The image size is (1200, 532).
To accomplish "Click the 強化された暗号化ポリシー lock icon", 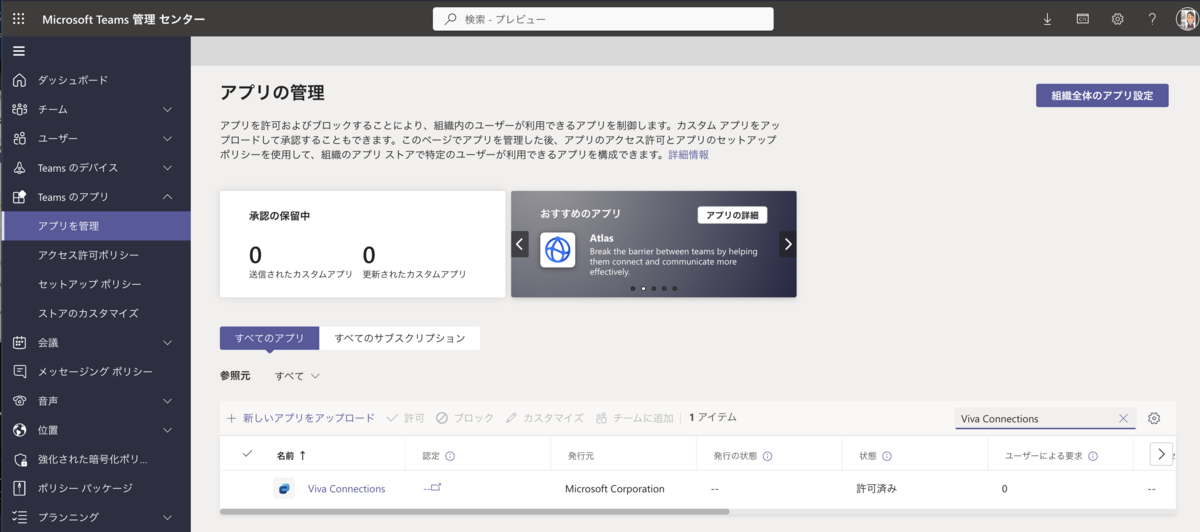I will [19, 459].
